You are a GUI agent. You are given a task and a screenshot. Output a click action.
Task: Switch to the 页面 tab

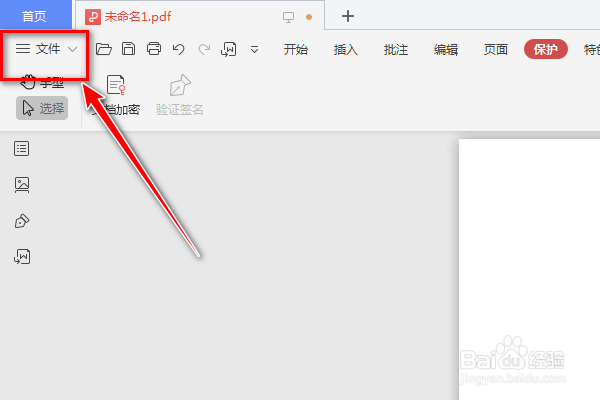click(x=496, y=49)
